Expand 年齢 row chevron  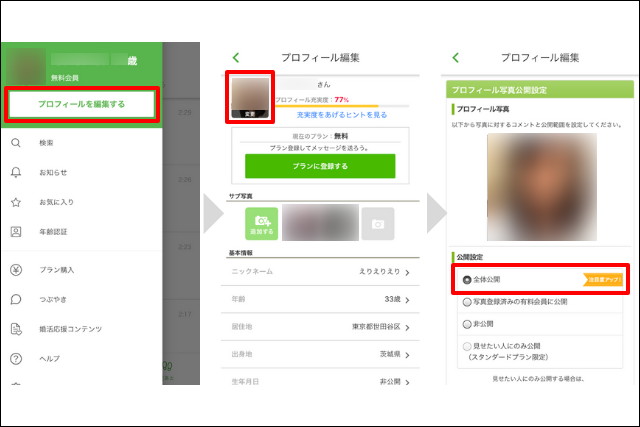pyautogui.click(x=407, y=300)
